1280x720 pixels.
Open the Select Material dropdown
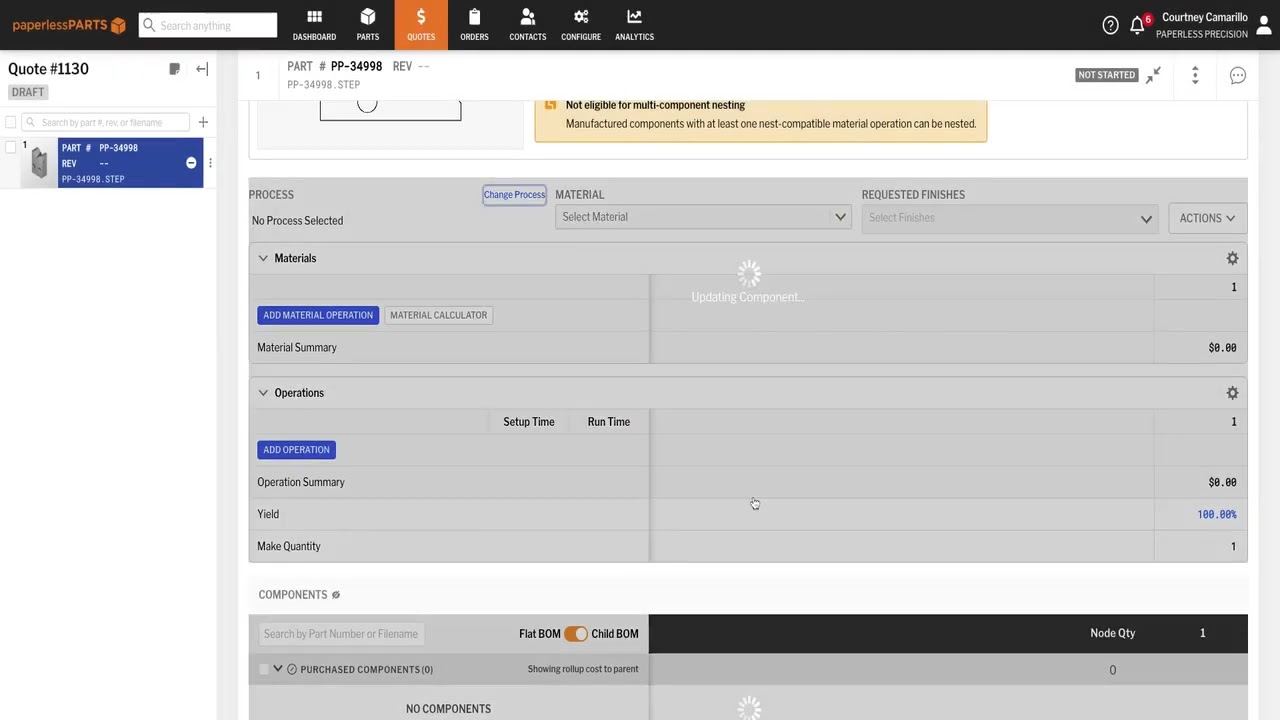pos(703,217)
